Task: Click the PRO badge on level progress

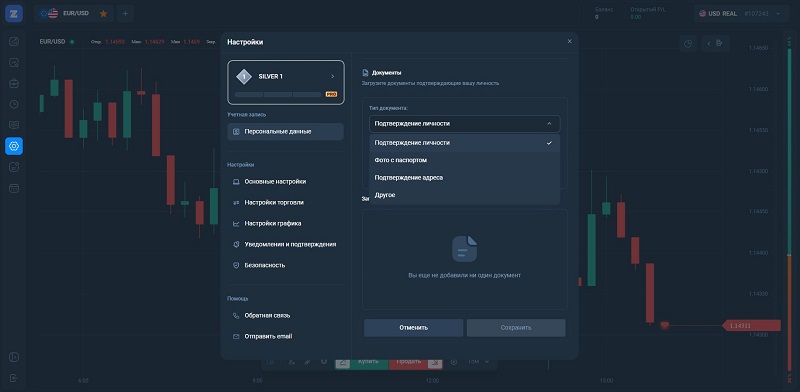Action: (331, 94)
